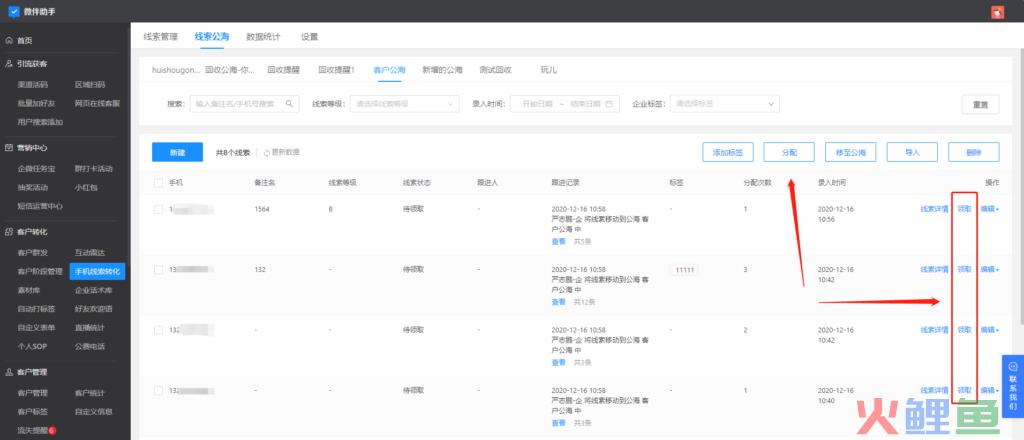Click the 删除 button
Viewport: 1024px width, 440px height.
pyautogui.click(x=974, y=152)
